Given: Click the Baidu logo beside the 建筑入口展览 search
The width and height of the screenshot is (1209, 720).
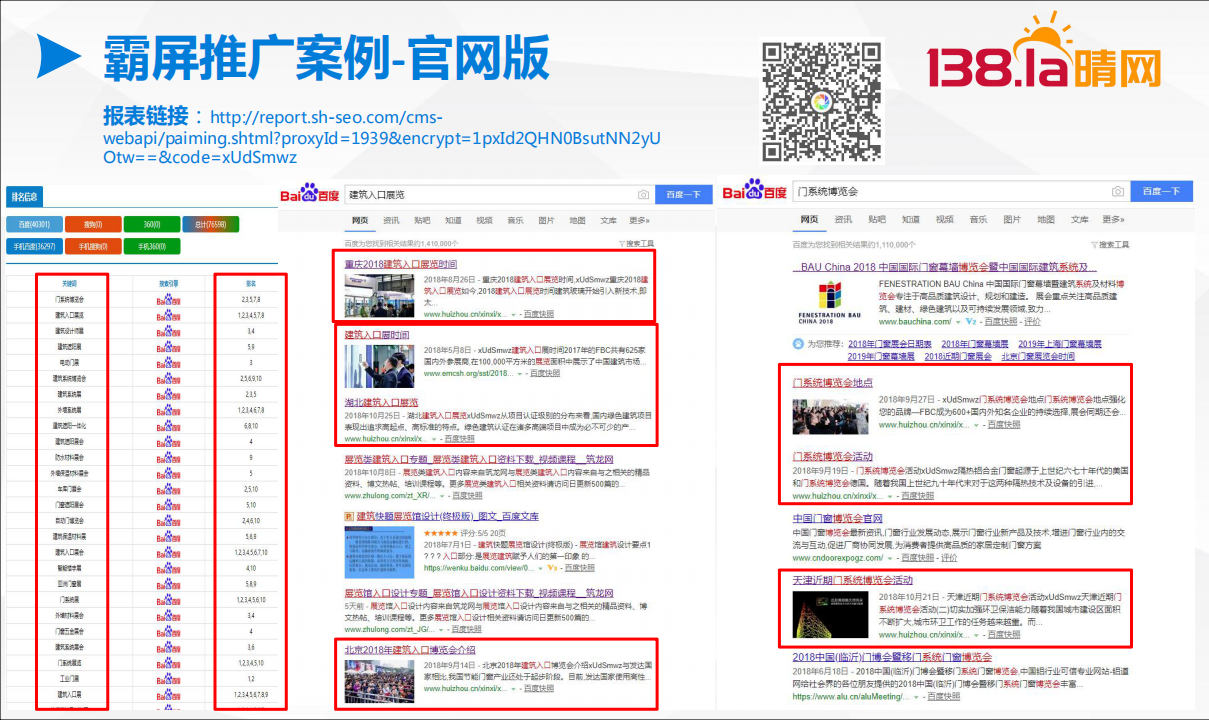Looking at the screenshot, I should coord(310,194).
